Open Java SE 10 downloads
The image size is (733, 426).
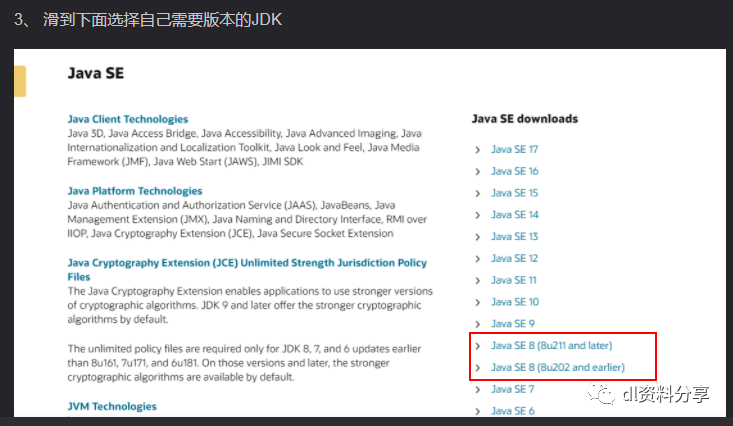coord(514,302)
